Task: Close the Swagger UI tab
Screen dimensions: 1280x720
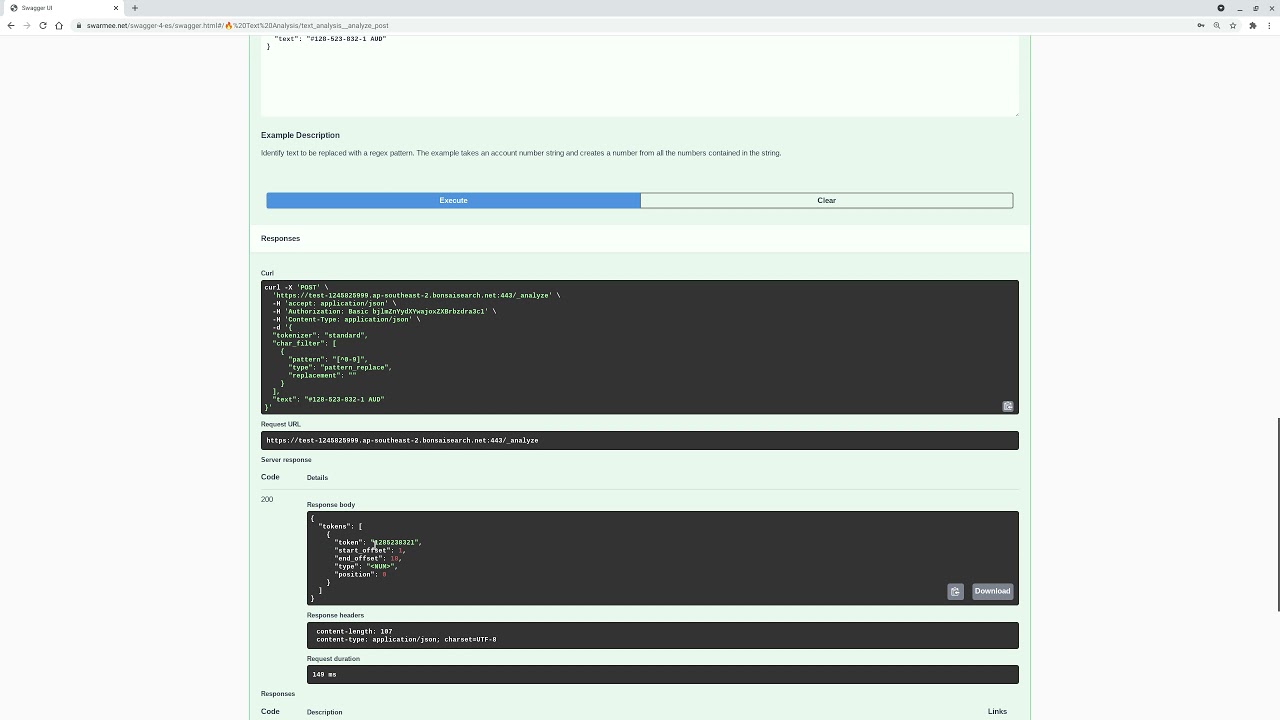Action: [115, 8]
